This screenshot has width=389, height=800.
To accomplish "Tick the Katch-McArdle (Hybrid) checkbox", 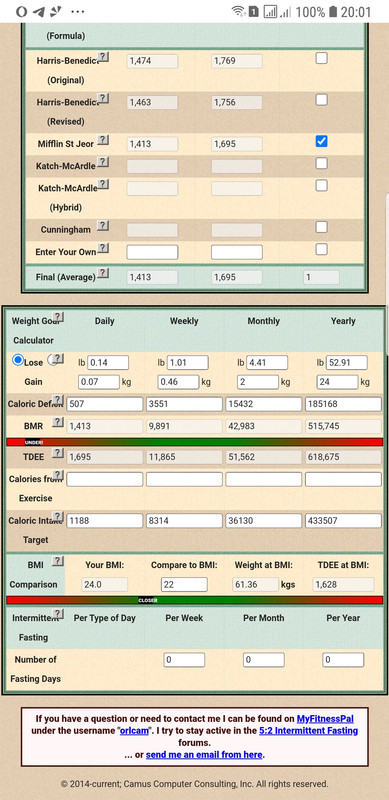I will (321, 185).
